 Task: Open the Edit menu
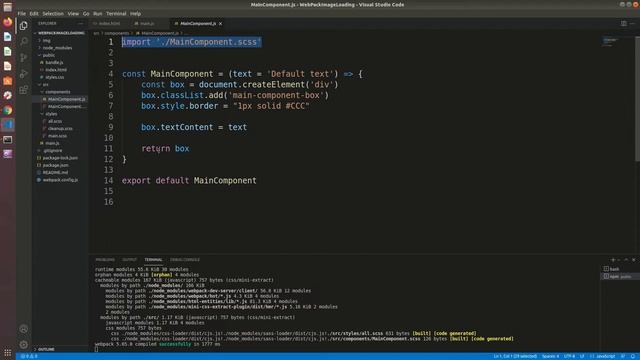[34, 13]
